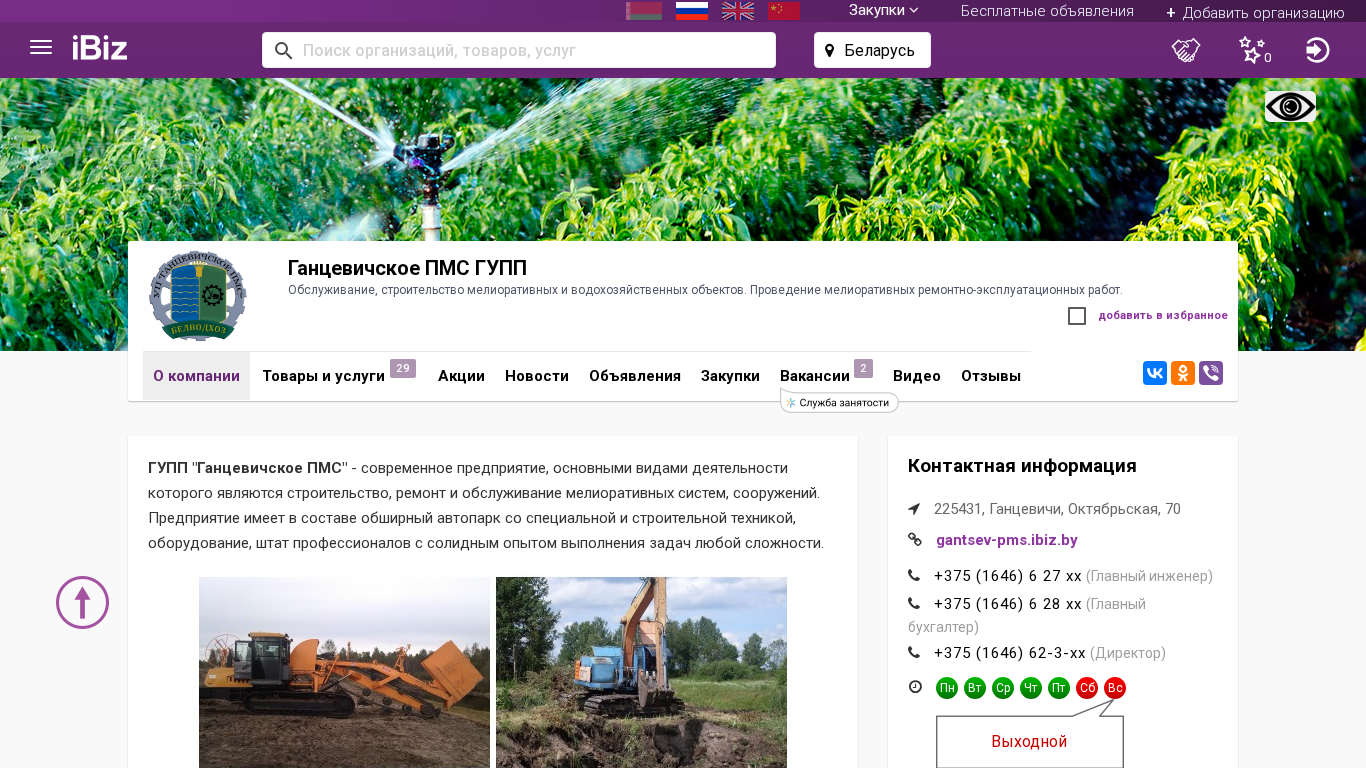Screen dimensions: 1366x768
Task: Open the О компании tab
Action: [x=196, y=376]
